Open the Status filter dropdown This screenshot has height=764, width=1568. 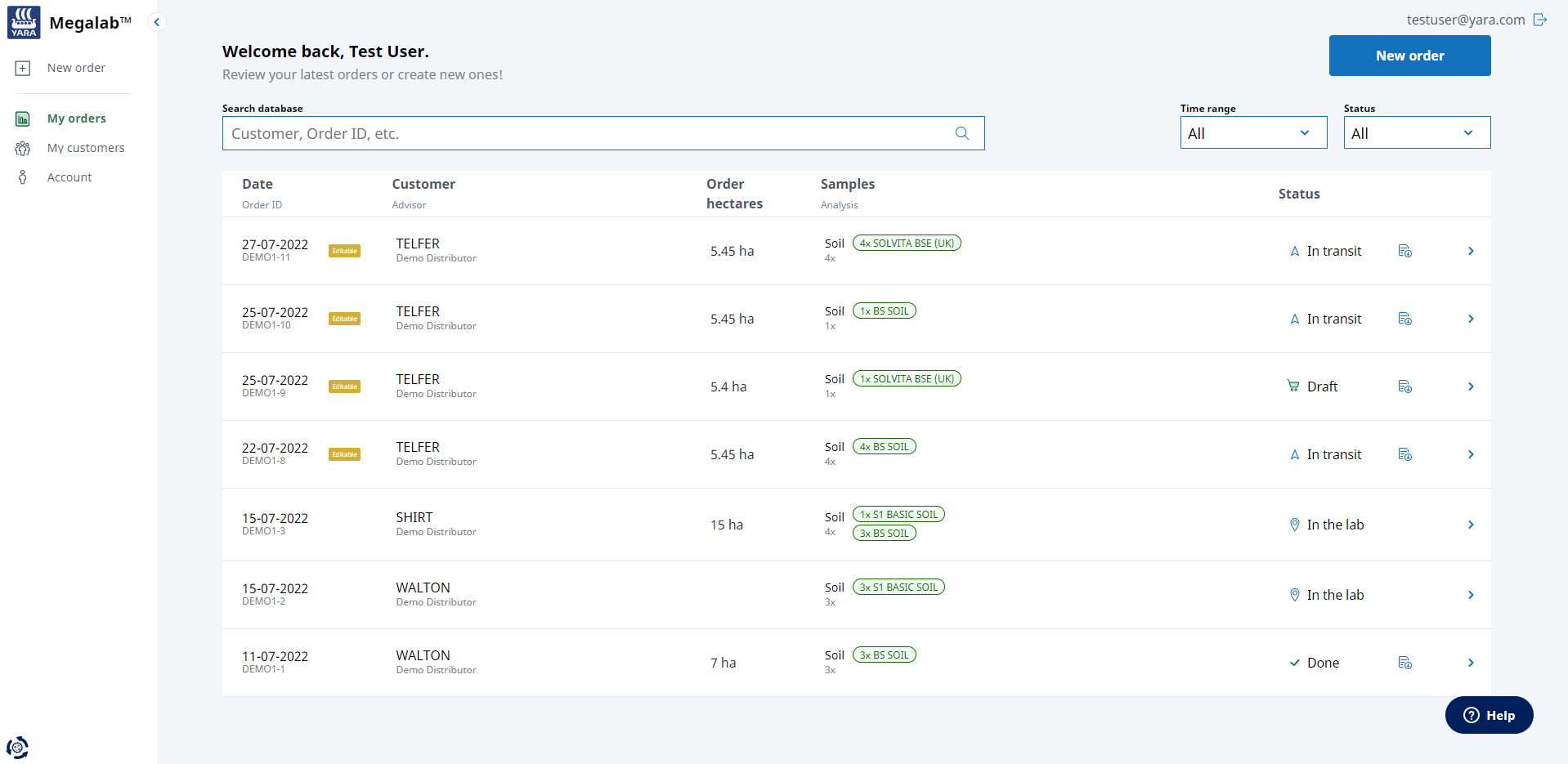click(1416, 133)
